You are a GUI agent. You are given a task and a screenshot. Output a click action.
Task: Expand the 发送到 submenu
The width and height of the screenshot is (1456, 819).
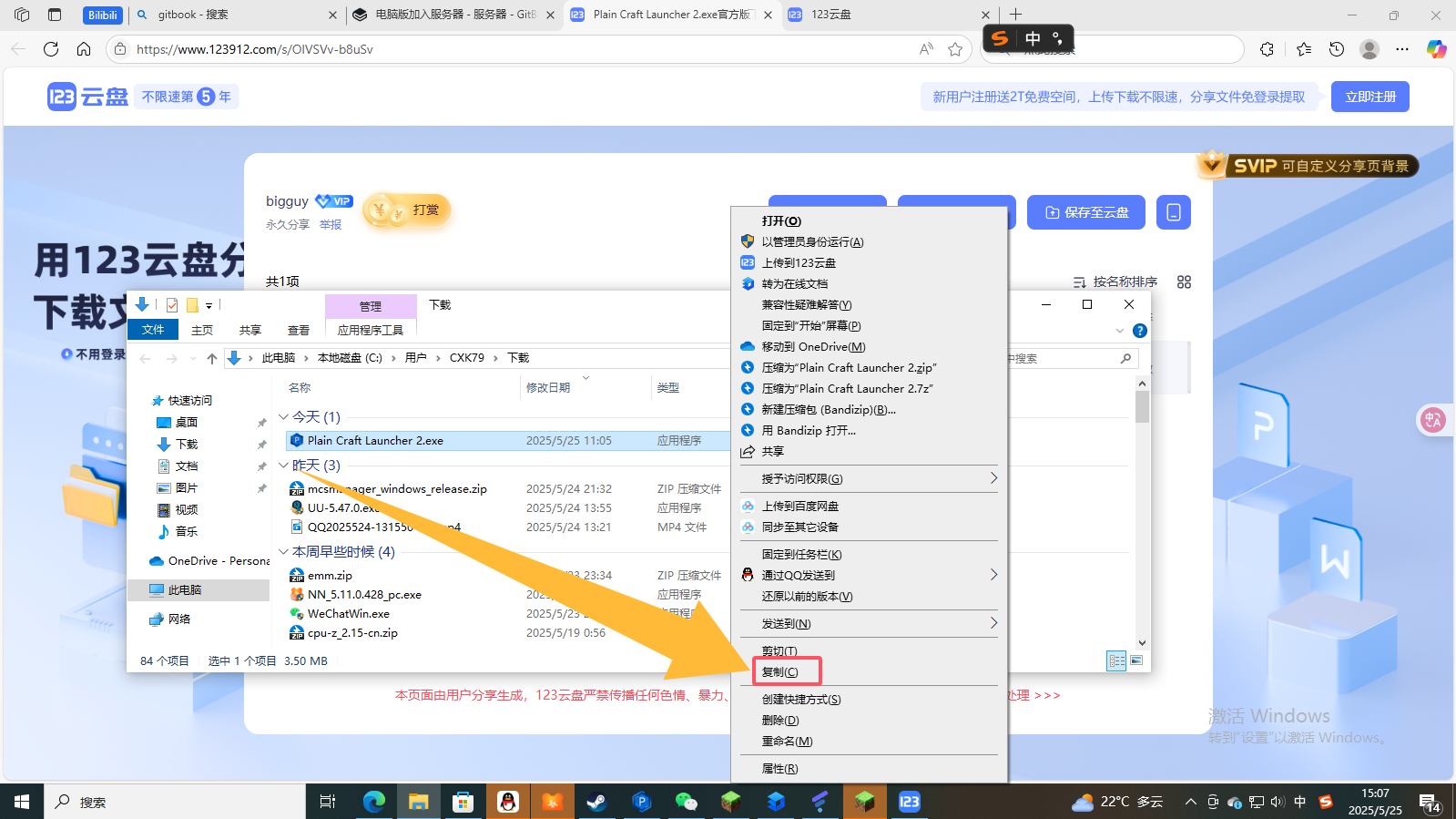(x=993, y=623)
